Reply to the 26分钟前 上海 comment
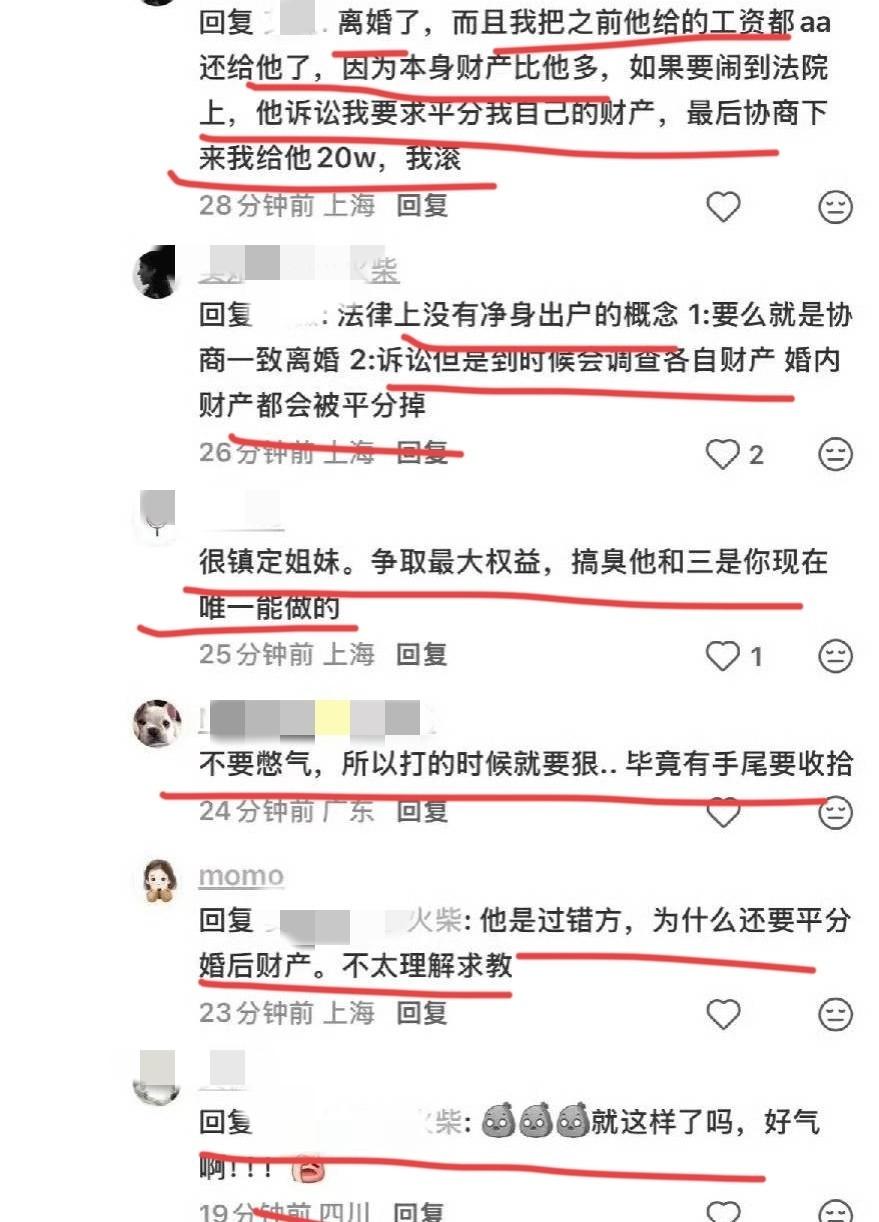 click(x=421, y=453)
